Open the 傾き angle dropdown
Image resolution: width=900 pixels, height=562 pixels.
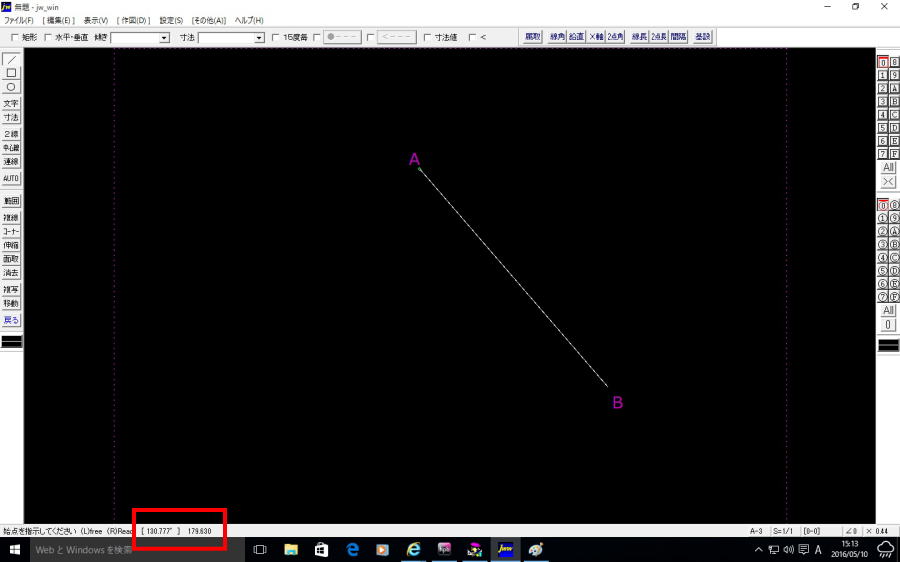click(165, 38)
